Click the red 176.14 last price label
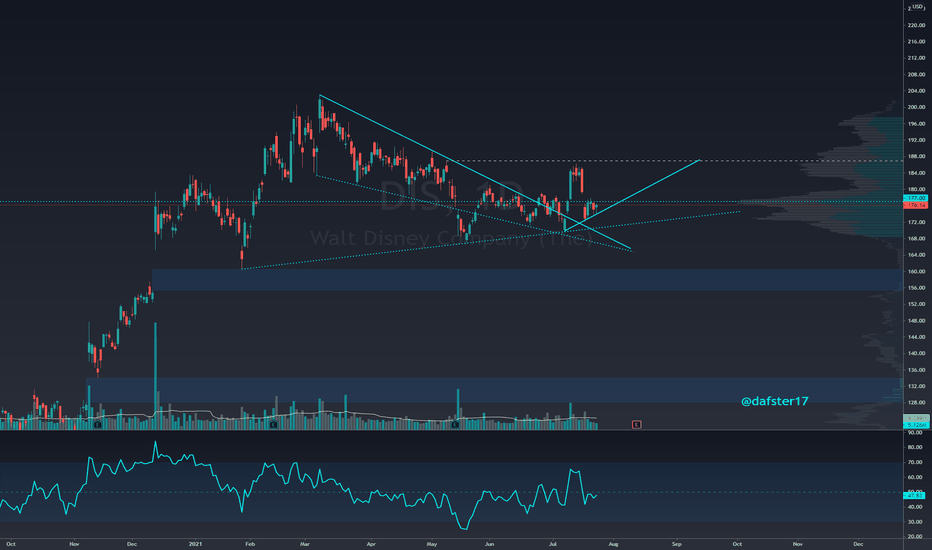 coord(915,205)
